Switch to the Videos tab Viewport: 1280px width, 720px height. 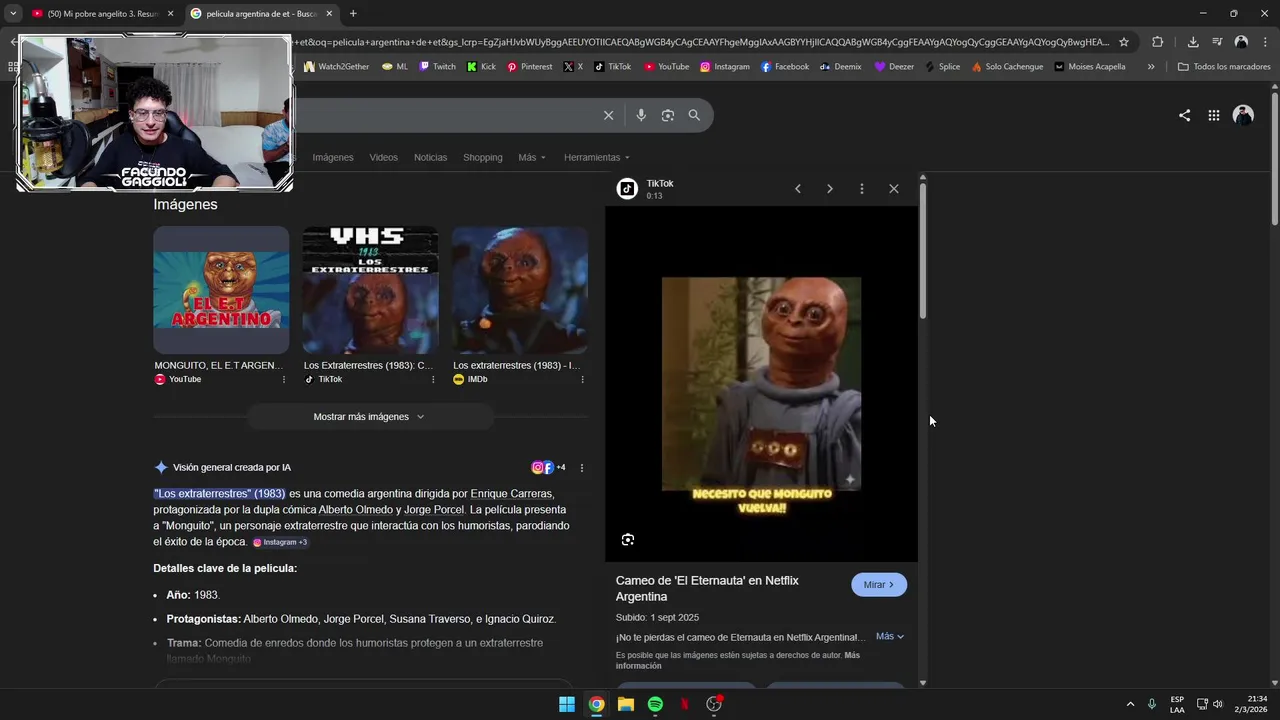point(383,157)
